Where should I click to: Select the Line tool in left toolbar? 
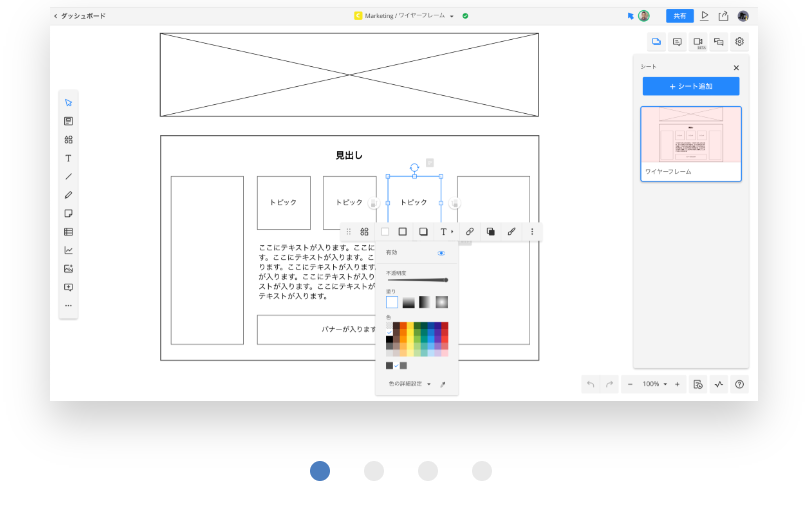(x=69, y=177)
